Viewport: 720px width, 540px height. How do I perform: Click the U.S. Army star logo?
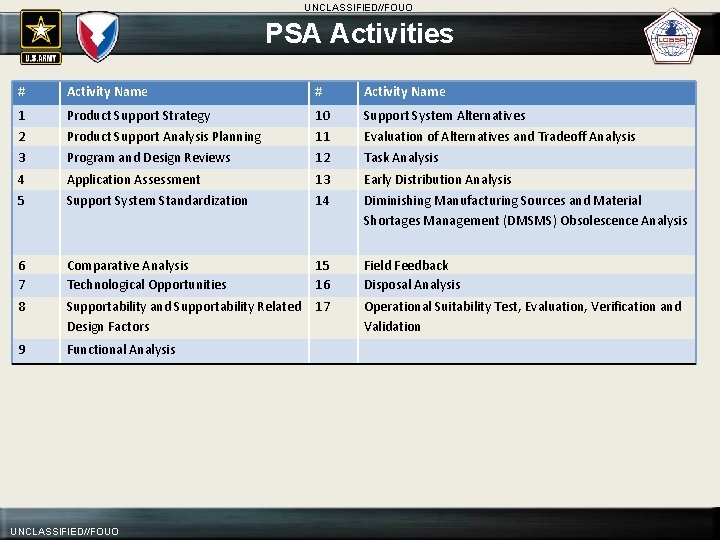(x=41, y=37)
